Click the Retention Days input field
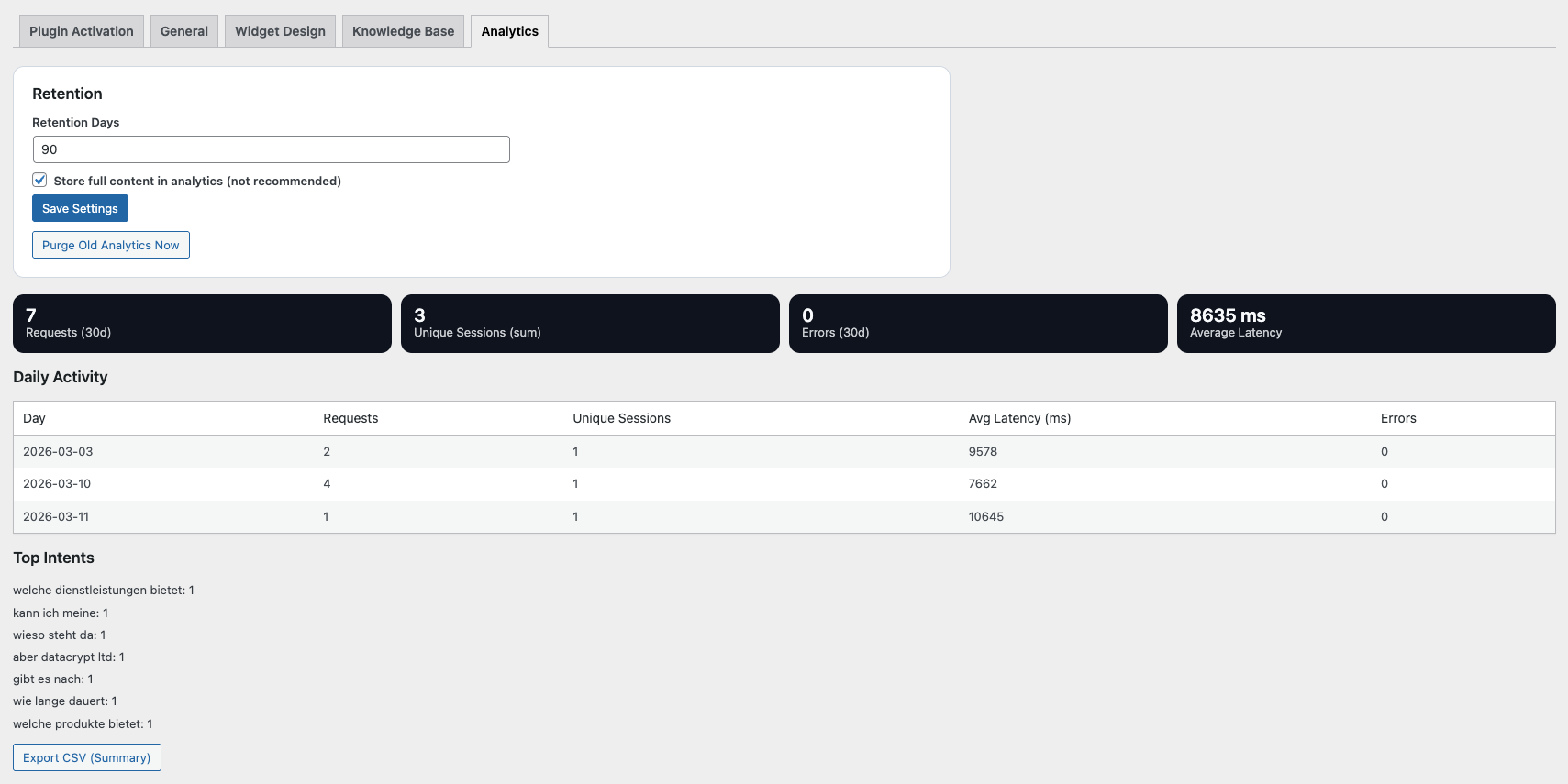 pos(271,149)
